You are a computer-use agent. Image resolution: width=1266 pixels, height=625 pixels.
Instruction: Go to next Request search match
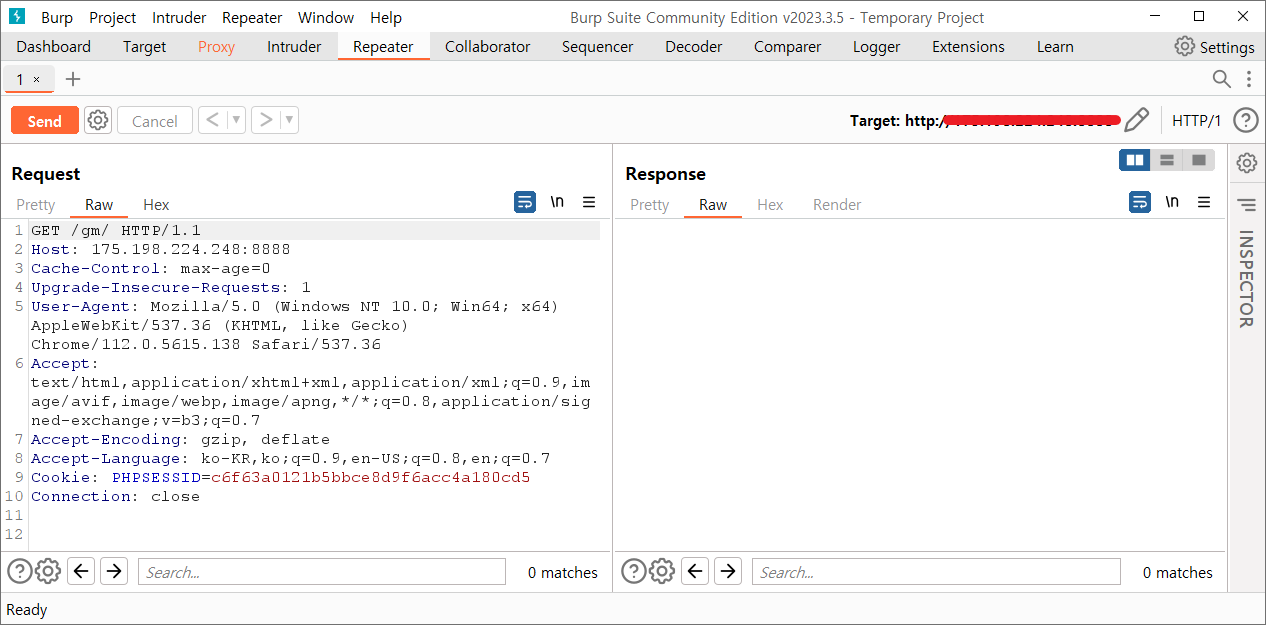click(114, 571)
